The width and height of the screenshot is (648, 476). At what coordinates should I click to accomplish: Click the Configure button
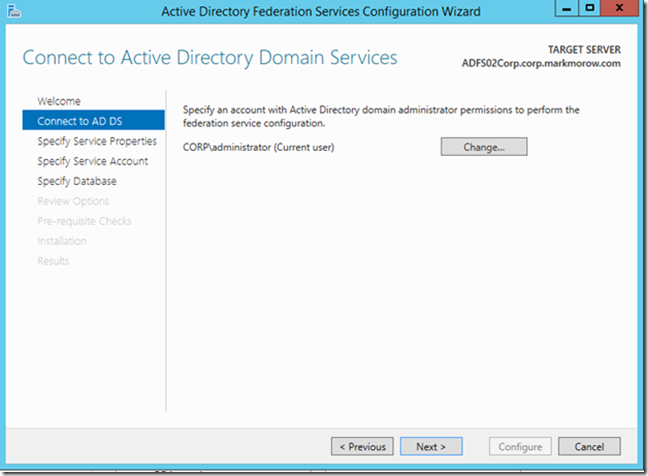(520, 446)
